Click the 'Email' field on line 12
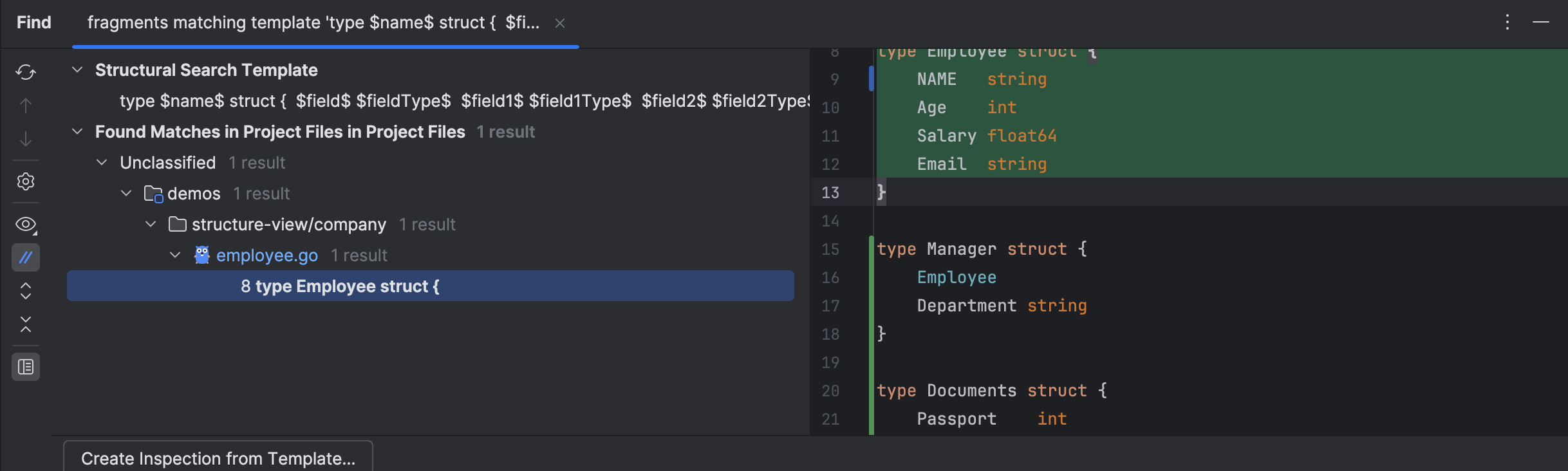The width and height of the screenshot is (1568, 471). tap(942, 164)
